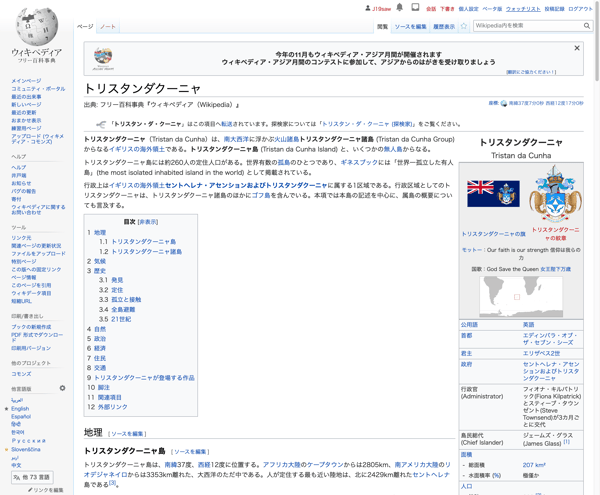Viewport: 600px width, 495px height.
Task: Switch to English language version
Action: tap(20, 409)
